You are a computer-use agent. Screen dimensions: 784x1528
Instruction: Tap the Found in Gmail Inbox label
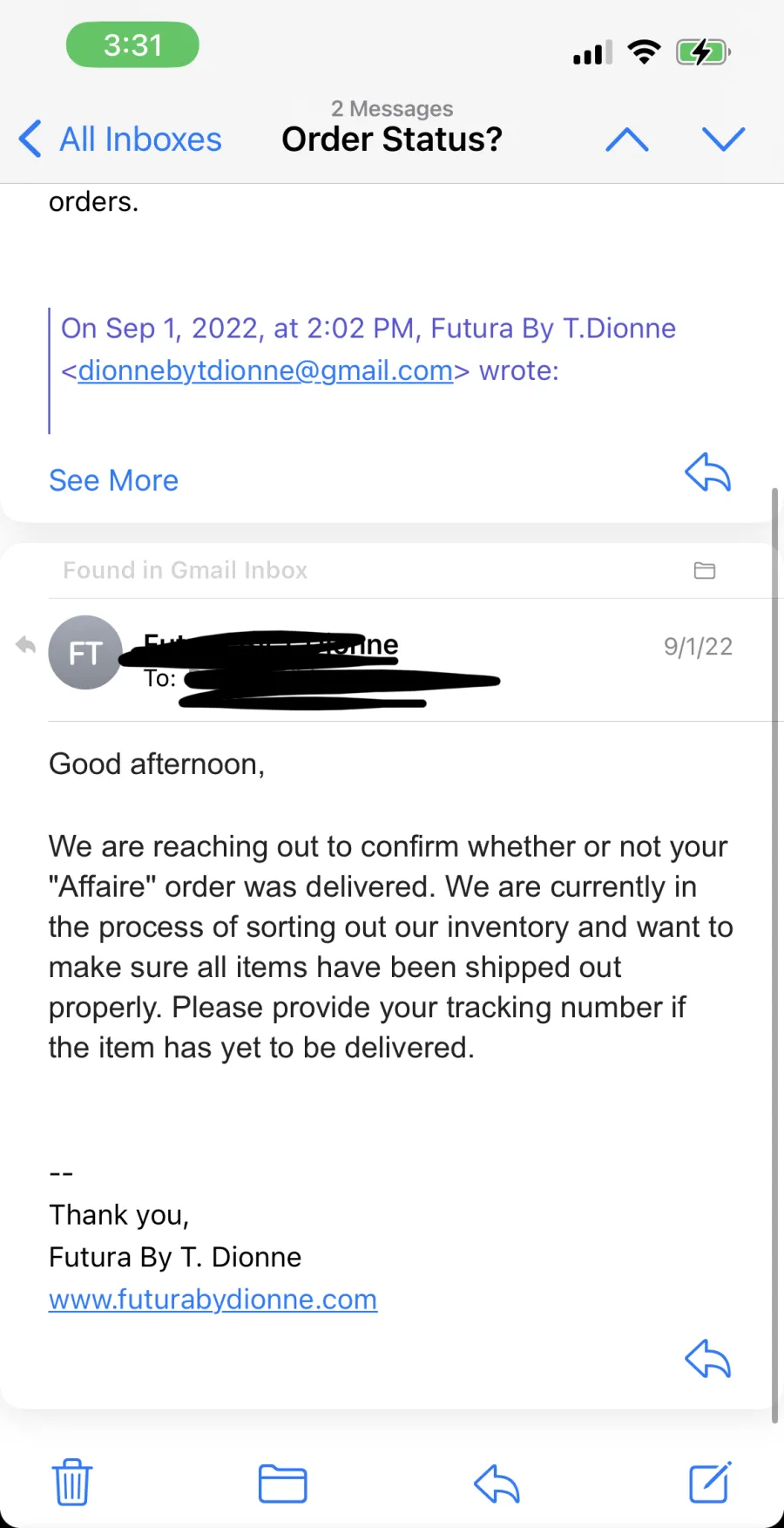click(186, 570)
